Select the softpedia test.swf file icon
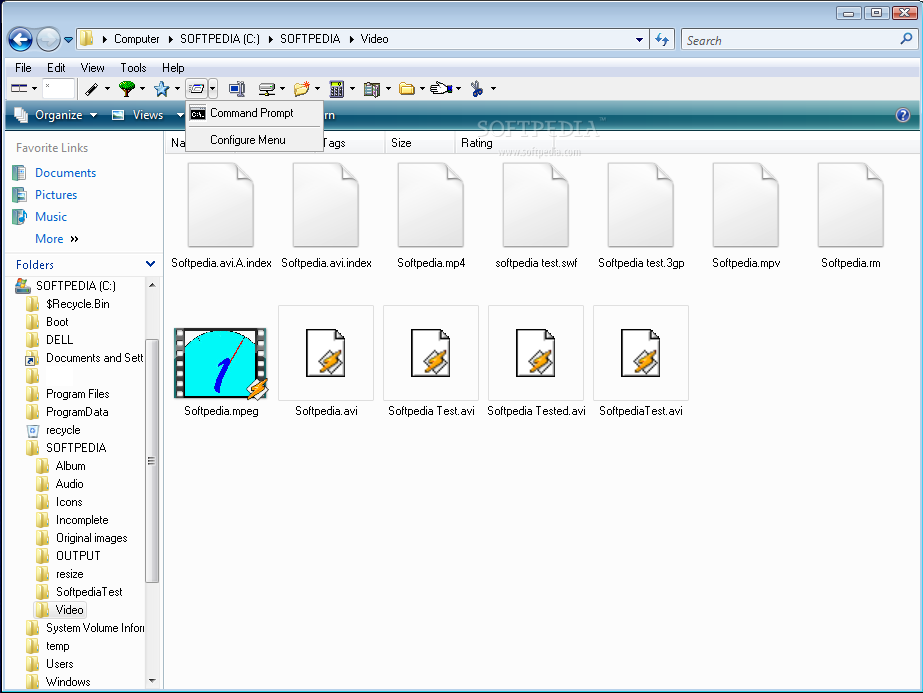The image size is (923, 693). tap(536, 205)
